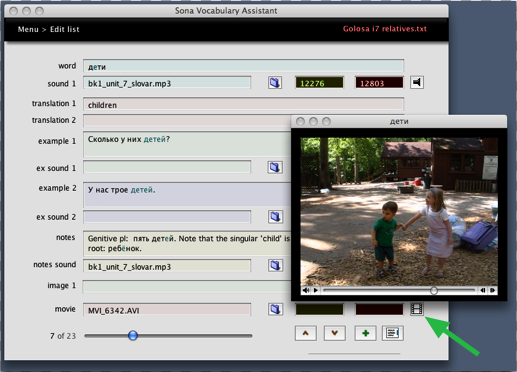Go to previous entry with up arrow
517x372 pixels.
coord(306,333)
